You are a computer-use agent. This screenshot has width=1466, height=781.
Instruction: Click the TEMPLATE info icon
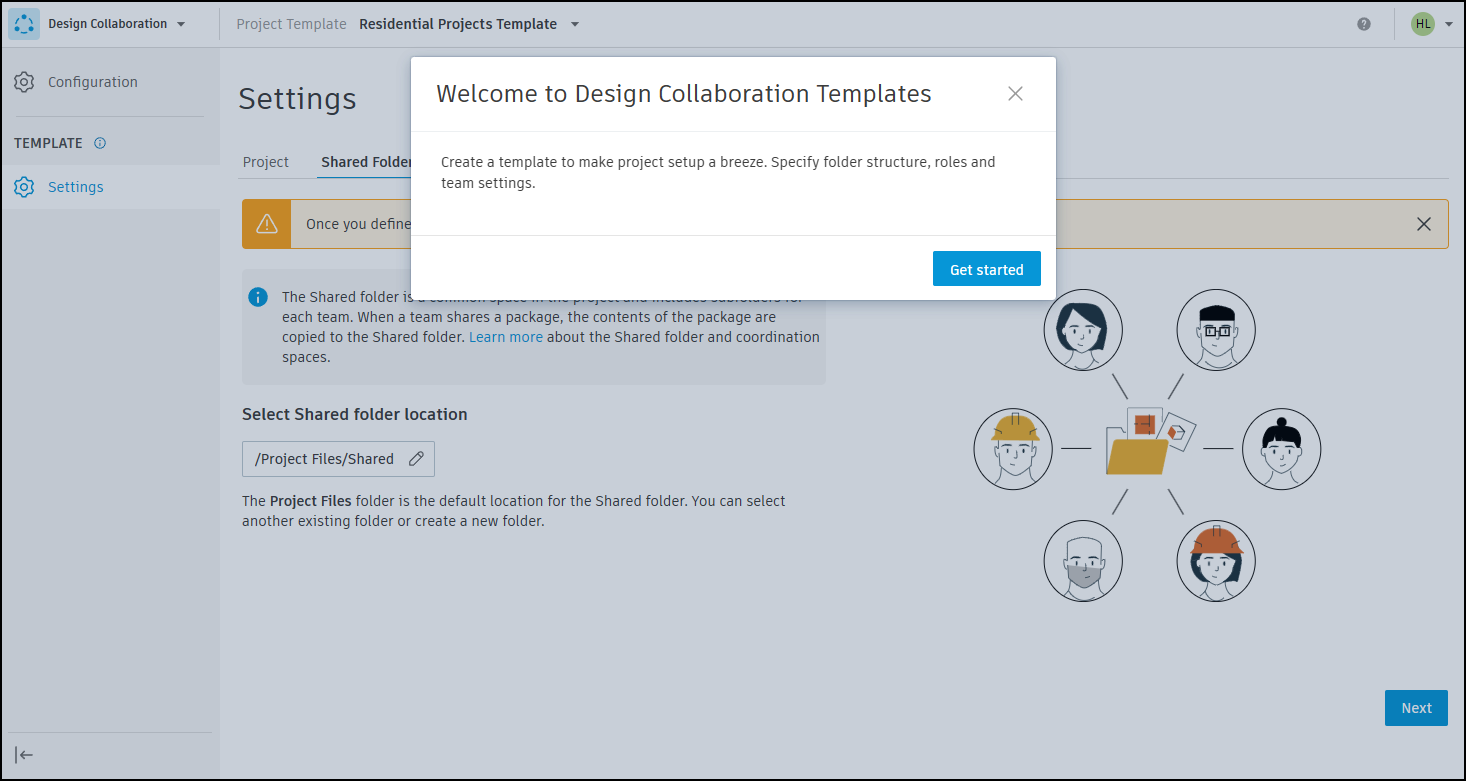pos(100,143)
